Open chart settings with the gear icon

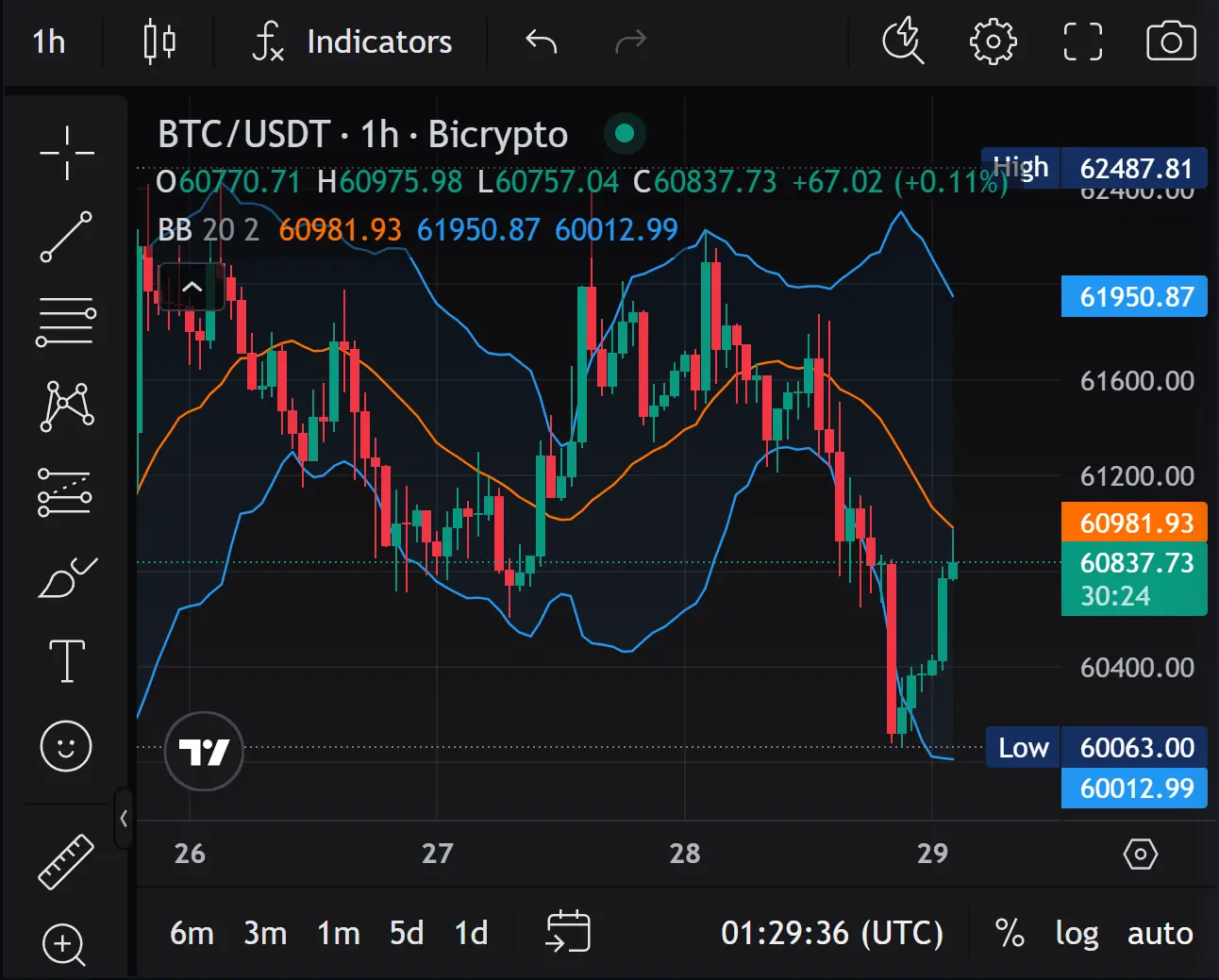tap(993, 42)
